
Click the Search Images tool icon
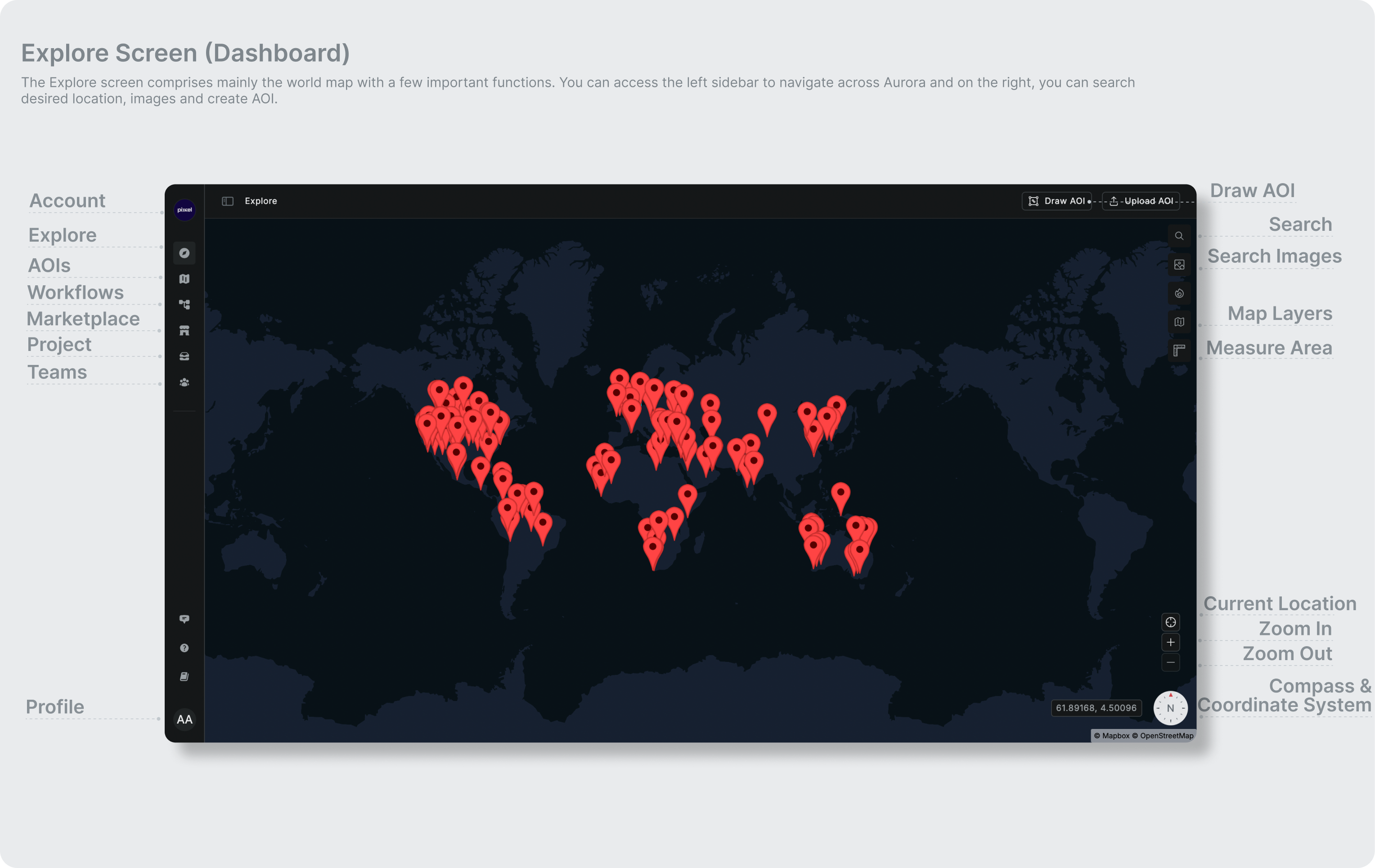pyautogui.click(x=1178, y=265)
